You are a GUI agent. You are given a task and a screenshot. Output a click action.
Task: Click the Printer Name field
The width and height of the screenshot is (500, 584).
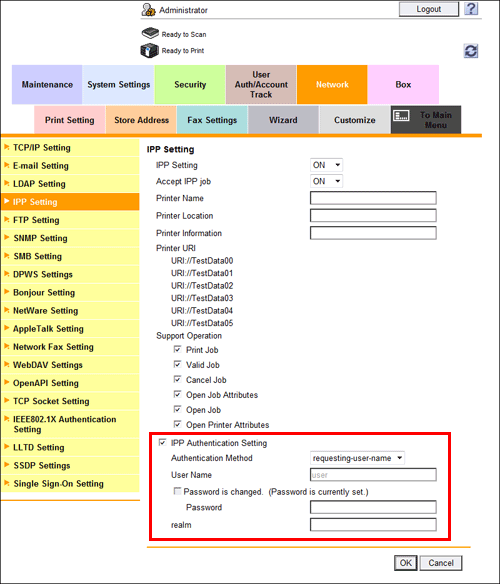pyautogui.click(x=373, y=198)
